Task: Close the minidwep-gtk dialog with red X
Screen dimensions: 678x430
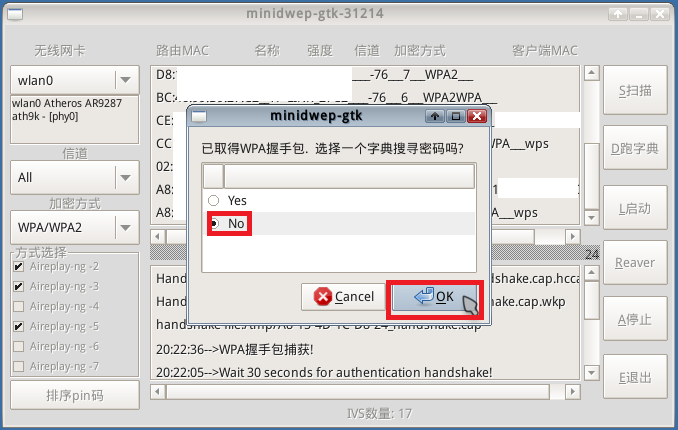Action: click(477, 116)
